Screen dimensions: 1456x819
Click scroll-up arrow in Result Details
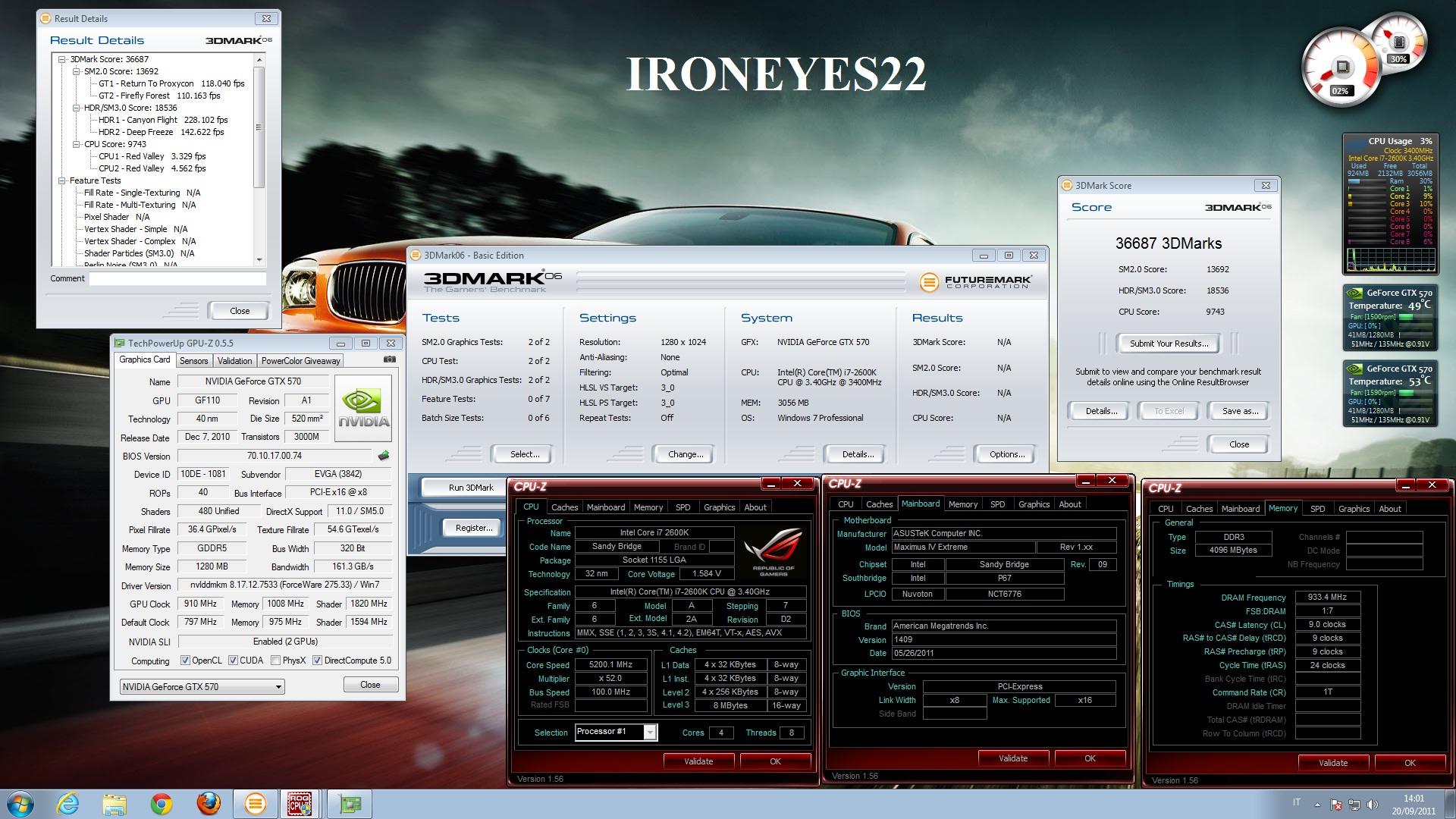click(x=259, y=59)
